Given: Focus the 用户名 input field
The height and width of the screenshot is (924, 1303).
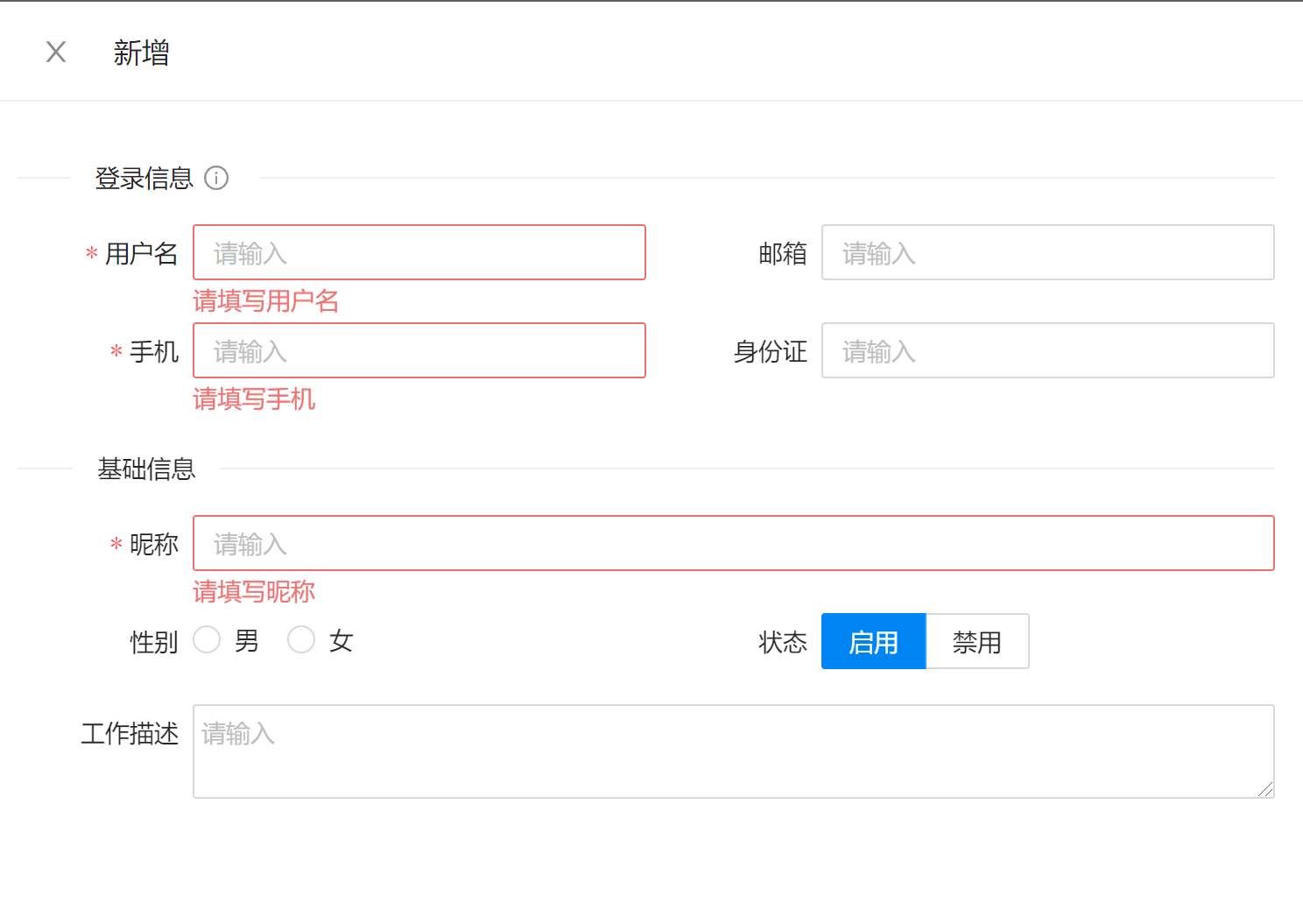Looking at the screenshot, I should pos(419,253).
